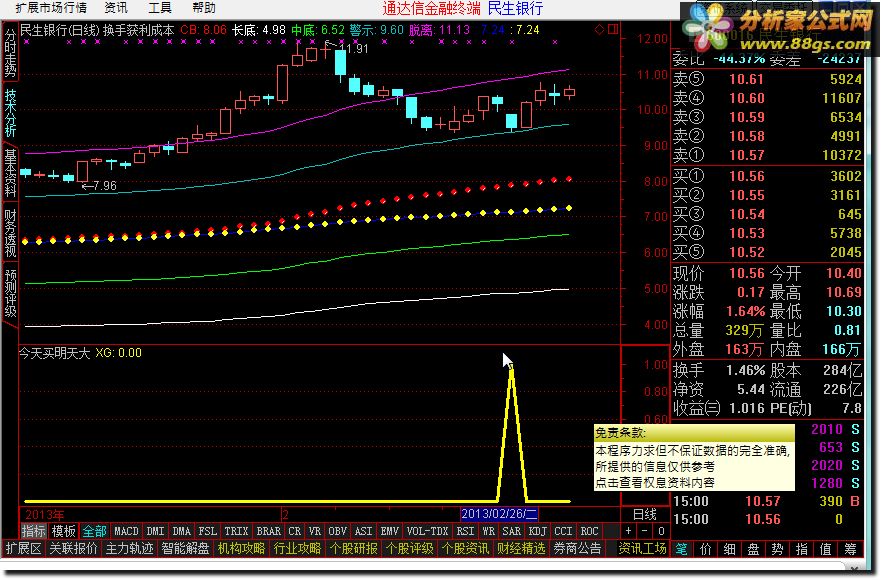Click the 日线 period selector

click(x=645, y=514)
